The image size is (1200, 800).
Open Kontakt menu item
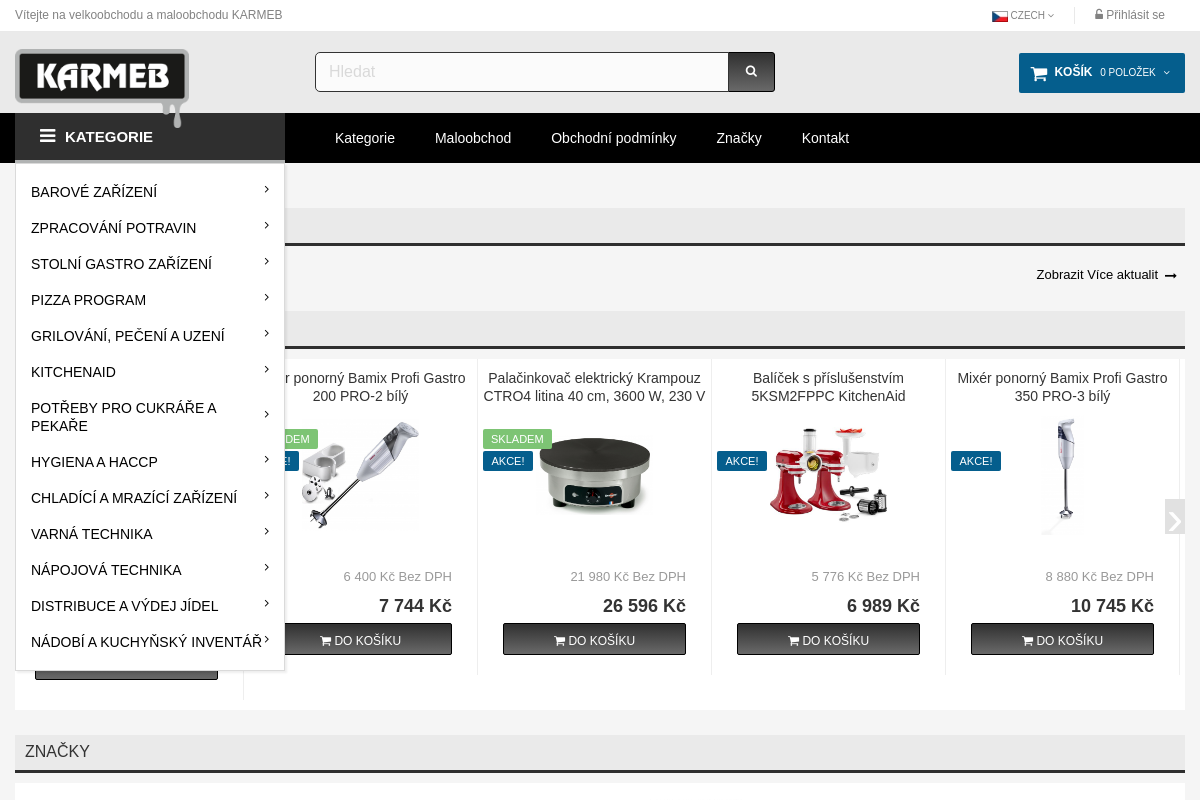[x=825, y=138]
